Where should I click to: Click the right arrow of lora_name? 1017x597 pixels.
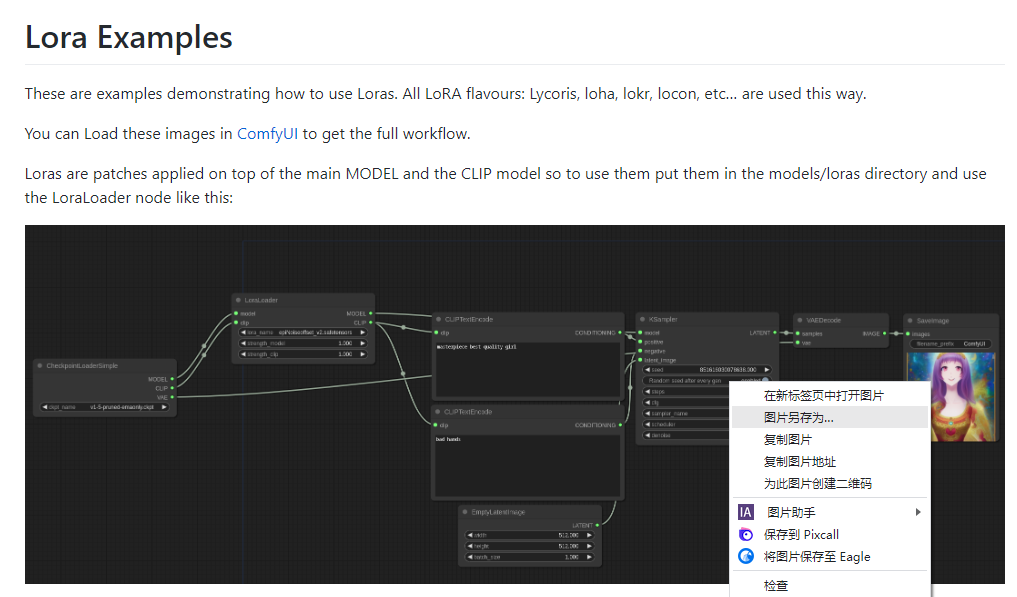363,332
